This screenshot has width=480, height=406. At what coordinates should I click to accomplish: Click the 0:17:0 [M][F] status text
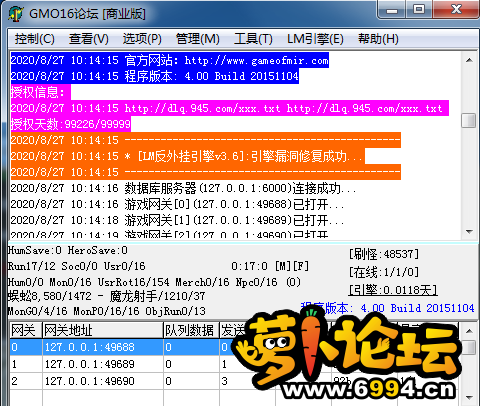[270, 266]
